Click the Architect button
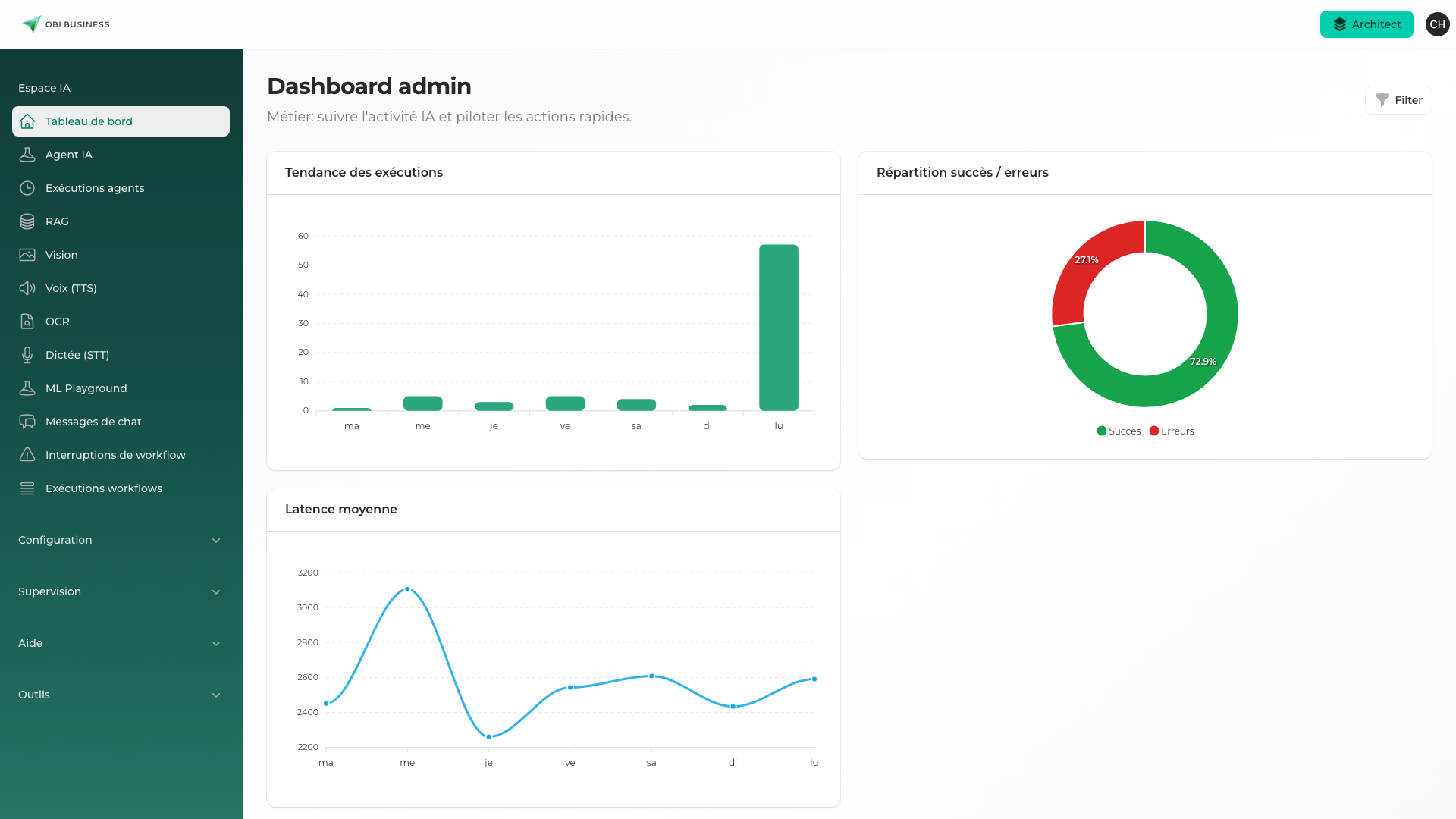1456x819 pixels. click(x=1367, y=24)
